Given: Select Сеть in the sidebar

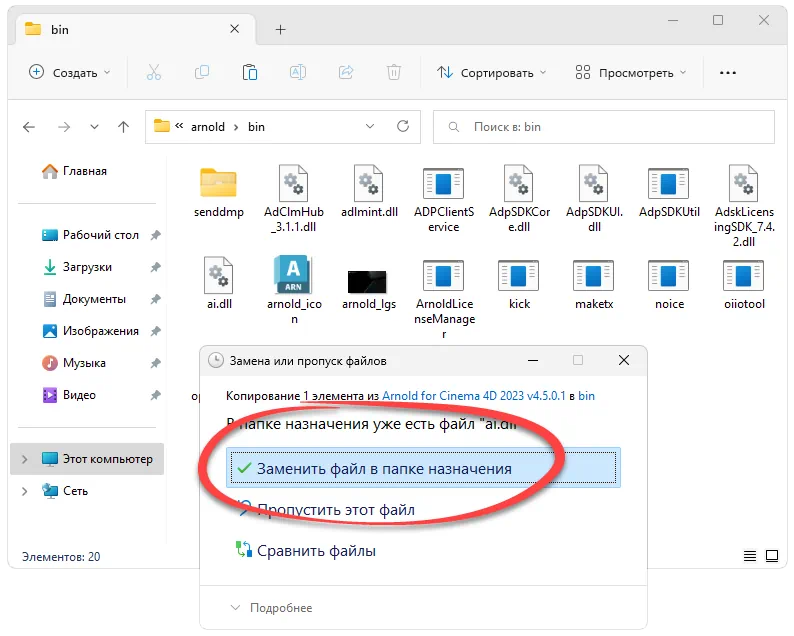Looking at the screenshot, I should tap(65, 491).
